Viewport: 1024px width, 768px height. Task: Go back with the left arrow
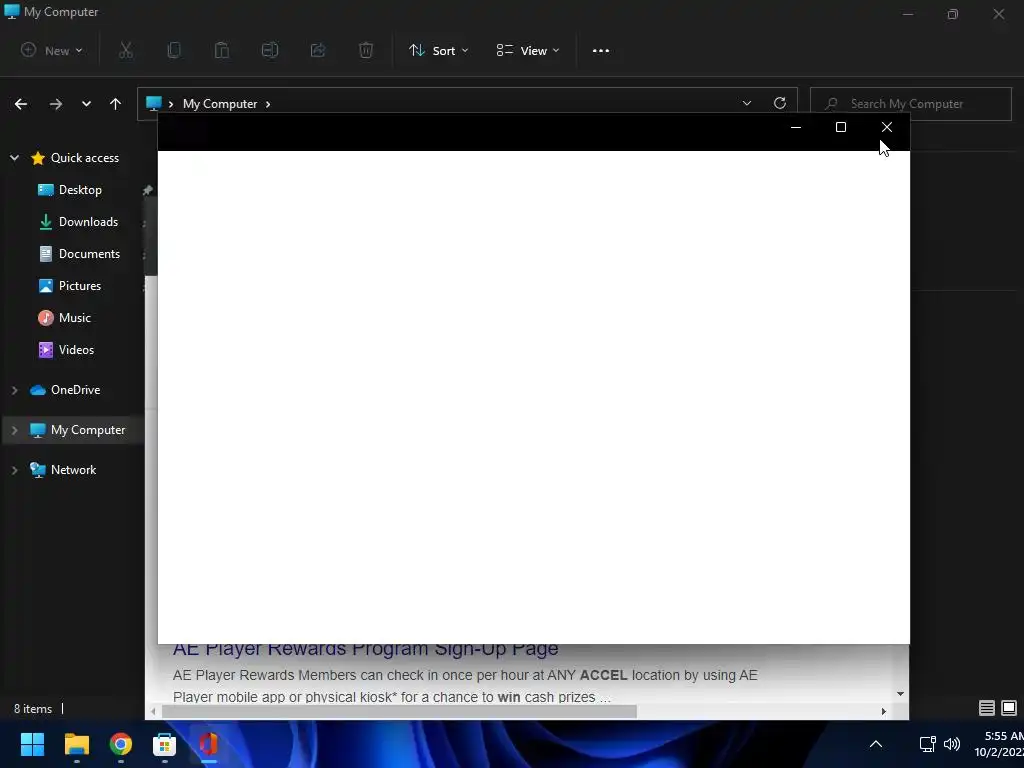[21, 104]
